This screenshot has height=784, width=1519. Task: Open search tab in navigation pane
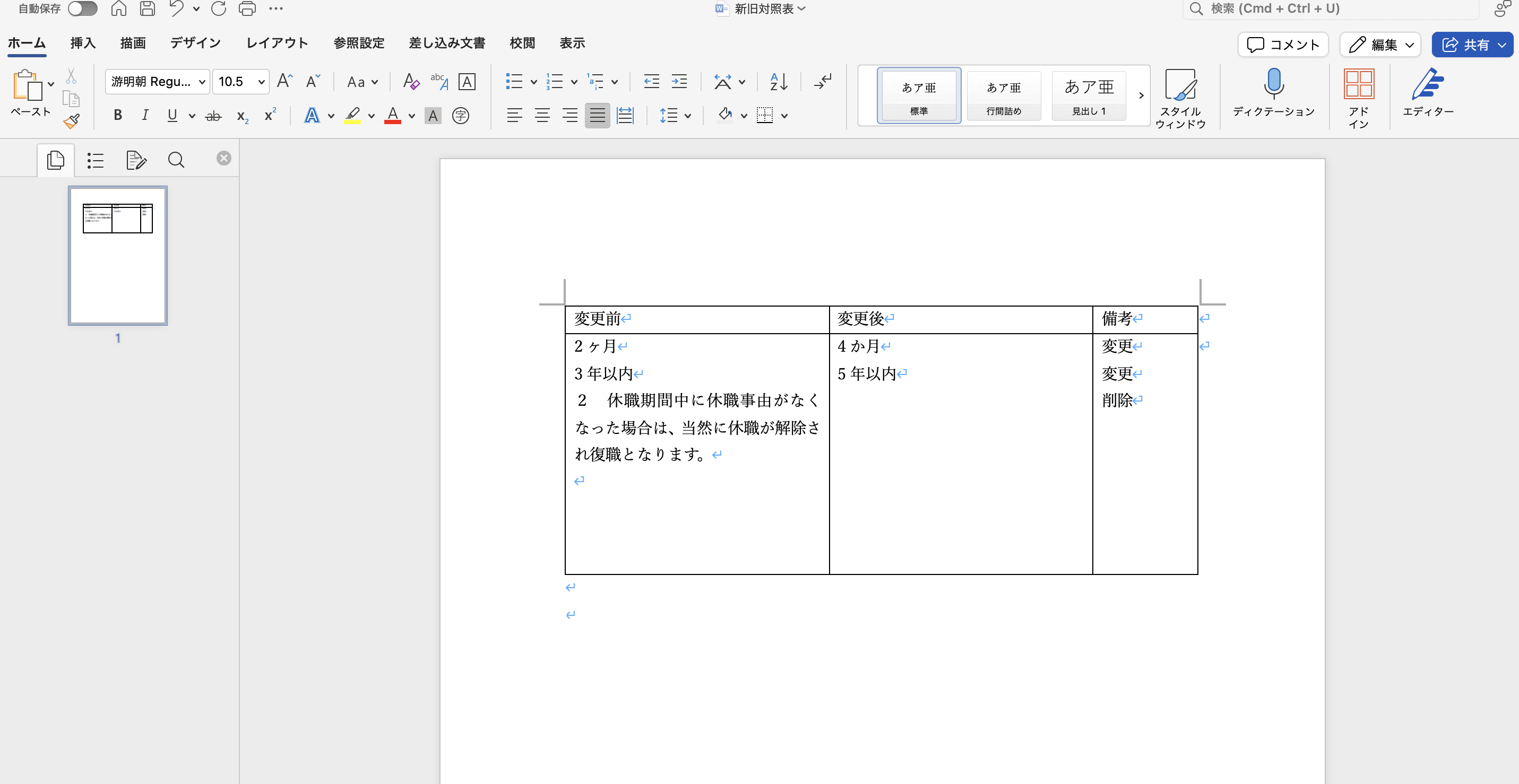176,160
